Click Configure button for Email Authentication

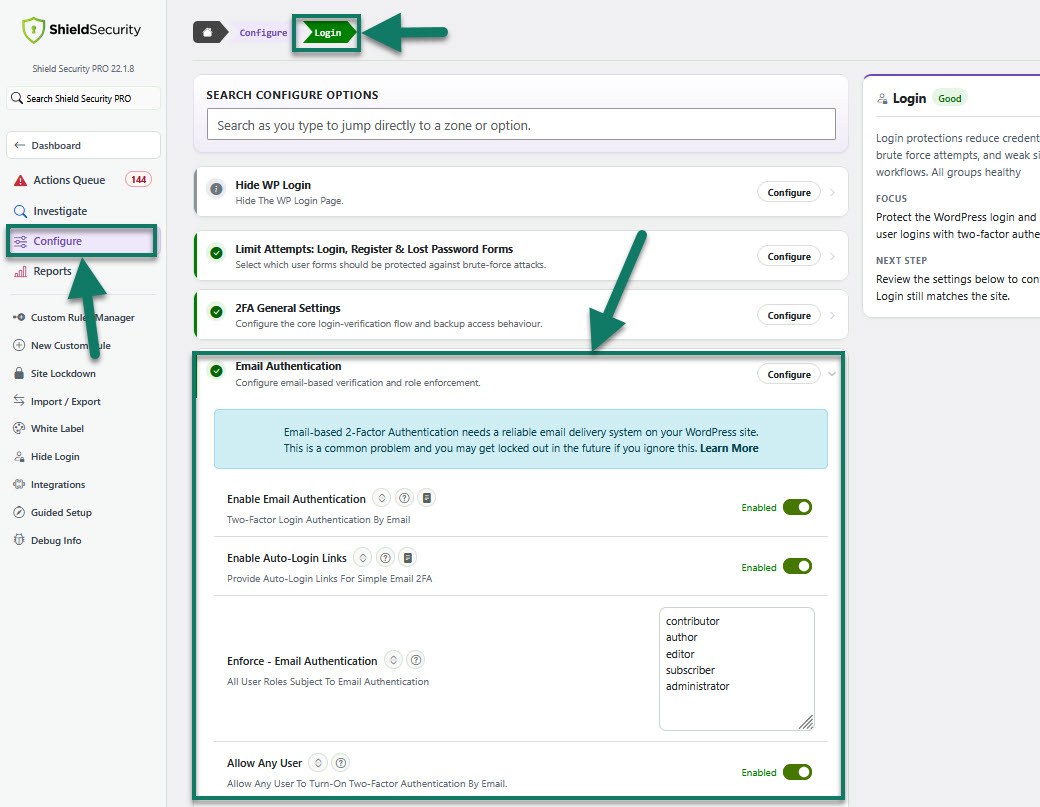[789, 374]
